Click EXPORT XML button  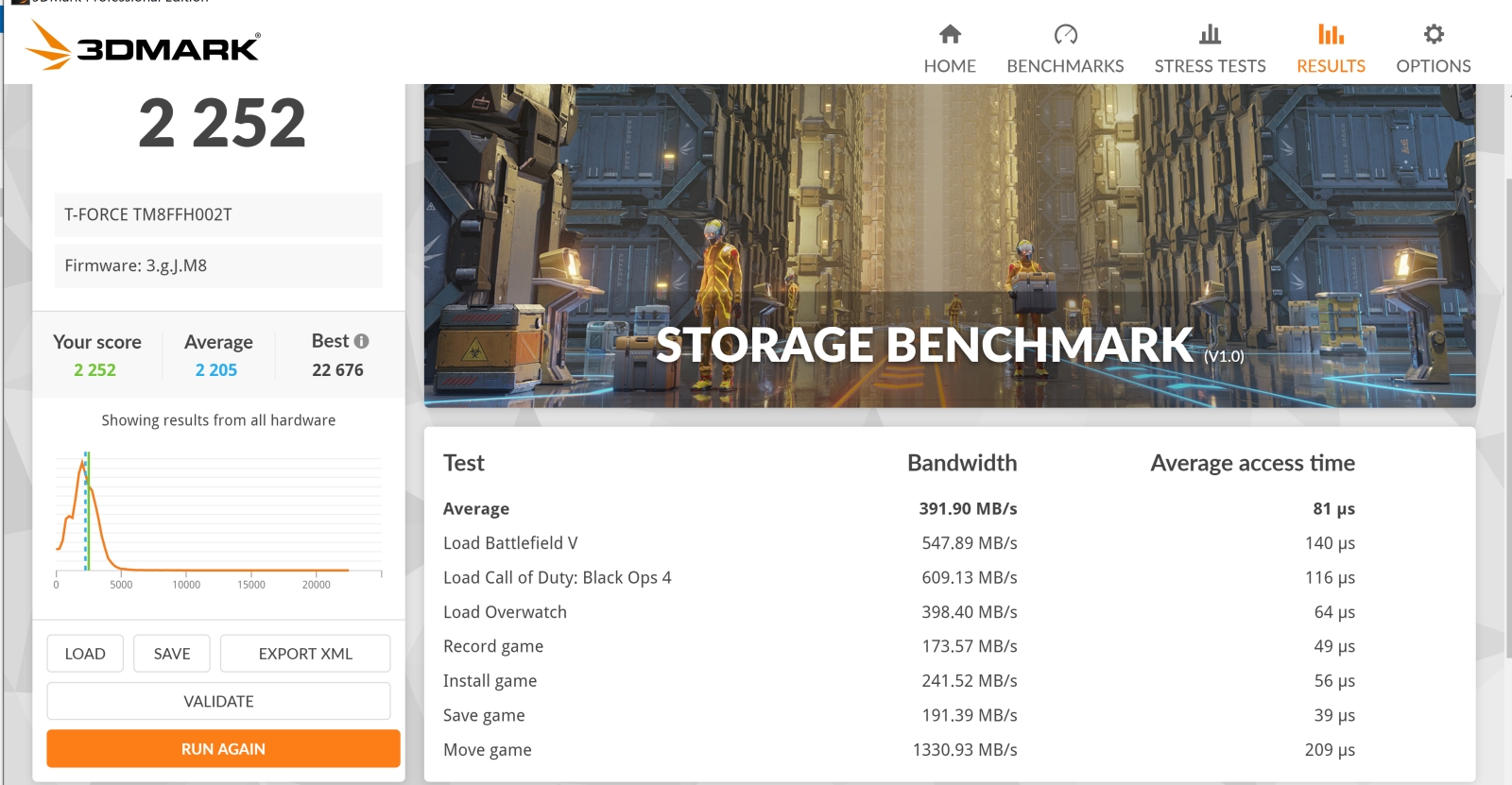click(x=305, y=654)
